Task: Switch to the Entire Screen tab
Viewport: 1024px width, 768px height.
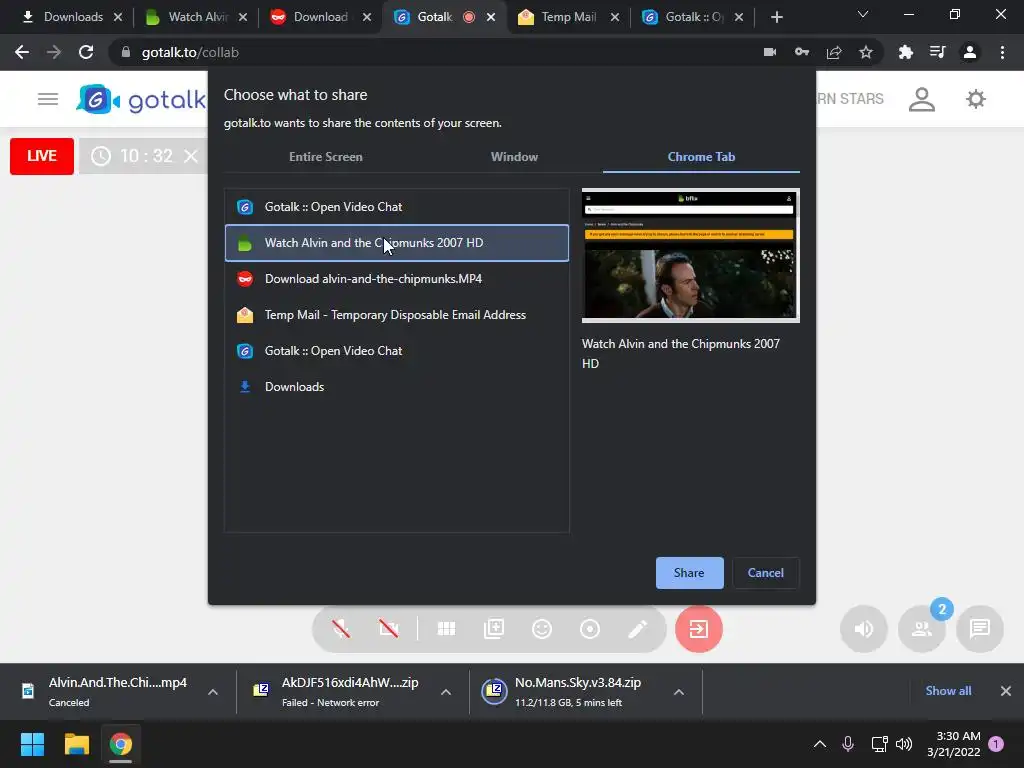Action: click(x=325, y=157)
